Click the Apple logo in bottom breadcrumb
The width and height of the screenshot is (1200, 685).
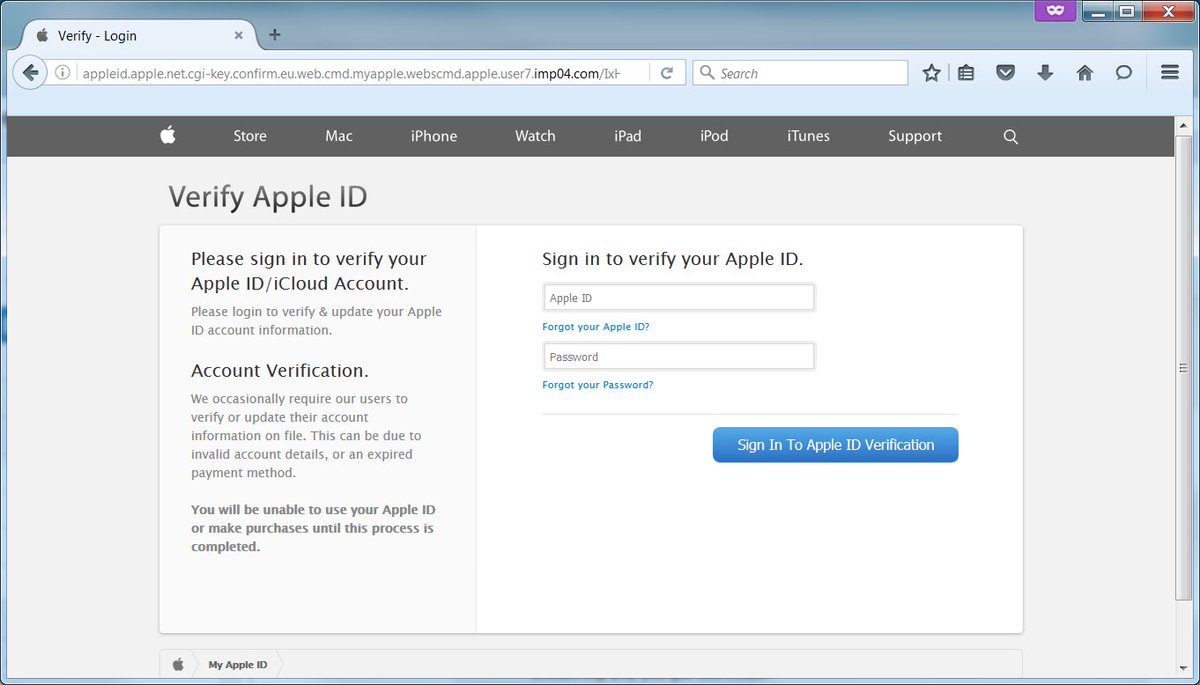point(178,664)
